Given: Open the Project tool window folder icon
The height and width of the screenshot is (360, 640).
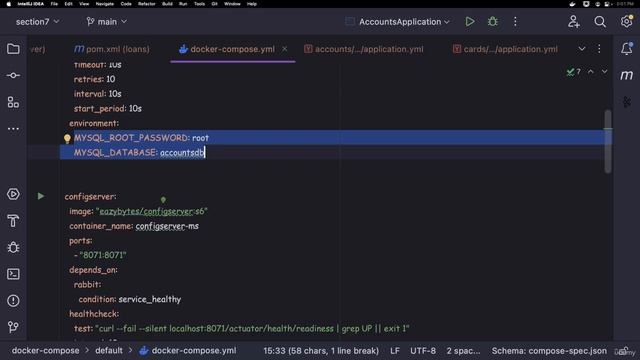Looking at the screenshot, I should coord(13,49).
